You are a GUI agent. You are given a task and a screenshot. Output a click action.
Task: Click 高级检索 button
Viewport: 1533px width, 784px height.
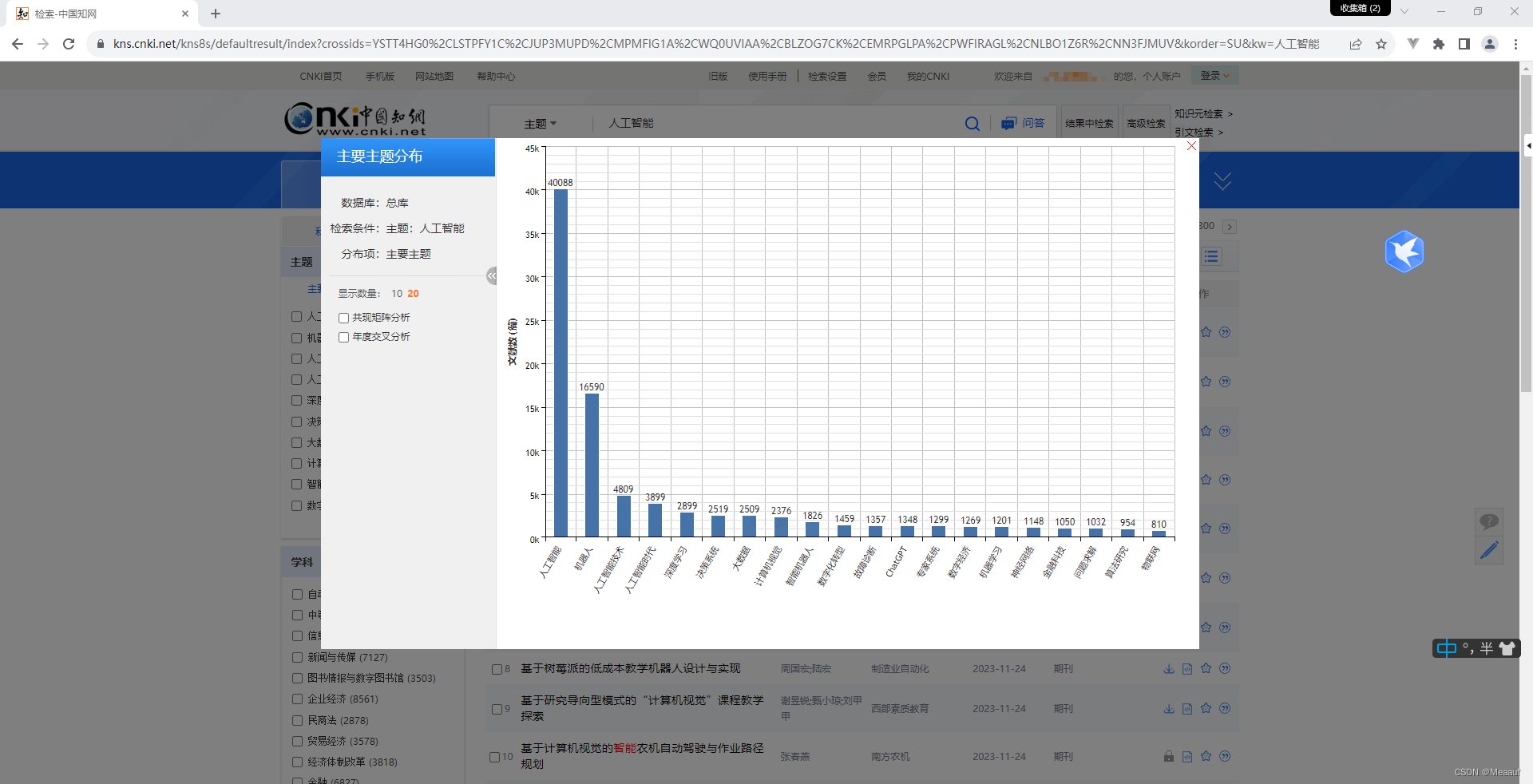(1146, 123)
